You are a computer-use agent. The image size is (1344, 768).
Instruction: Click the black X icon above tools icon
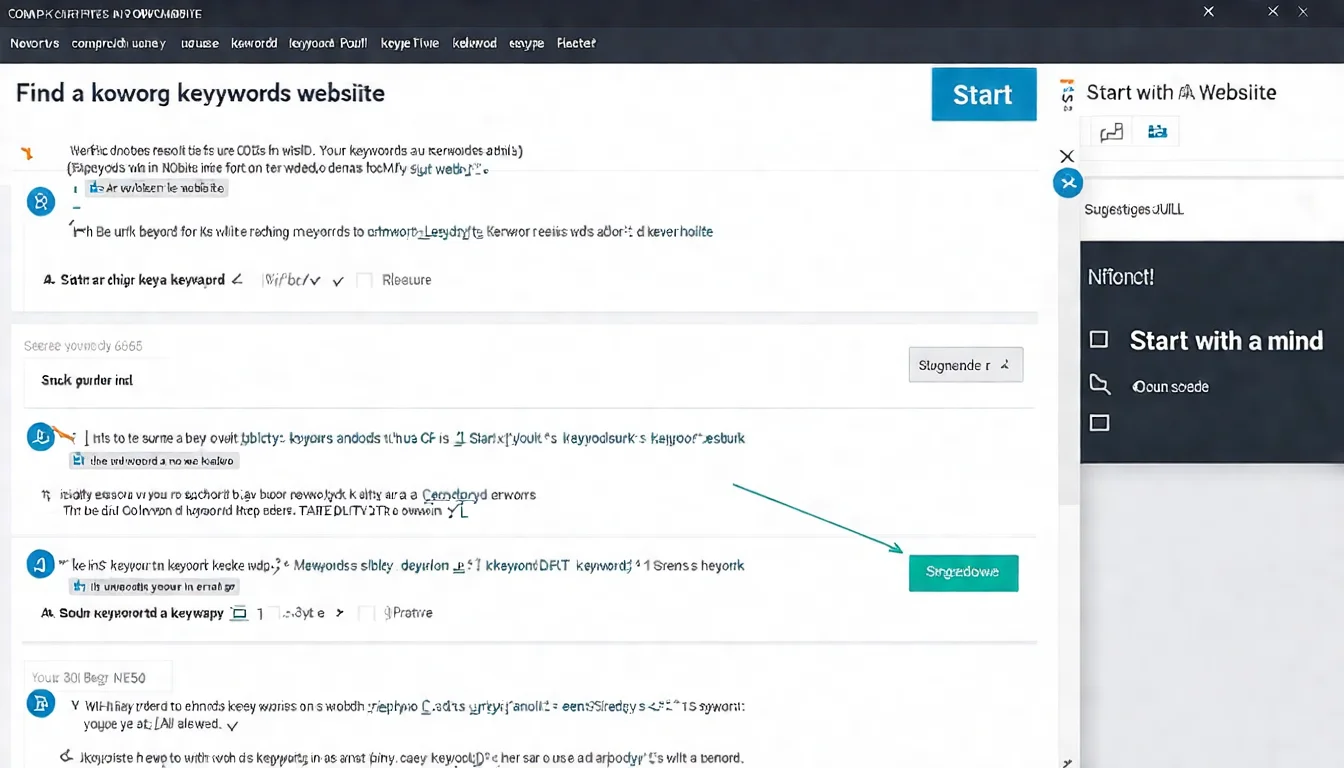click(1067, 156)
